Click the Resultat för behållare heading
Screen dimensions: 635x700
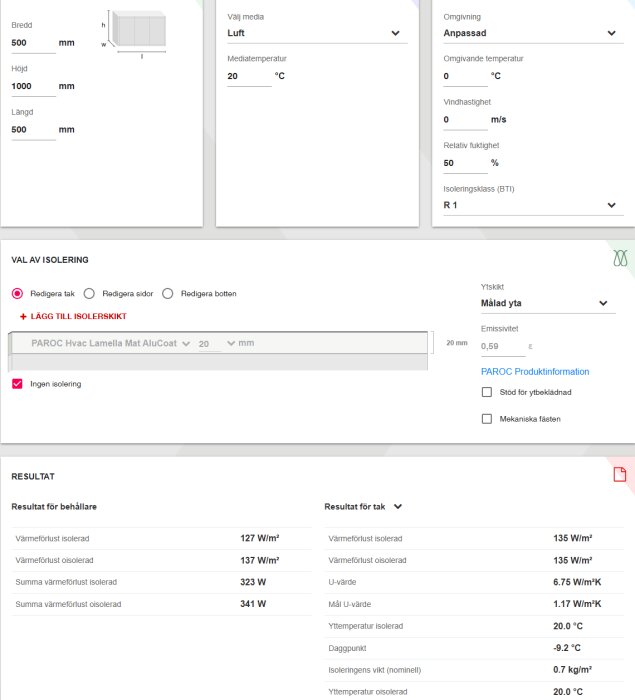[54, 507]
